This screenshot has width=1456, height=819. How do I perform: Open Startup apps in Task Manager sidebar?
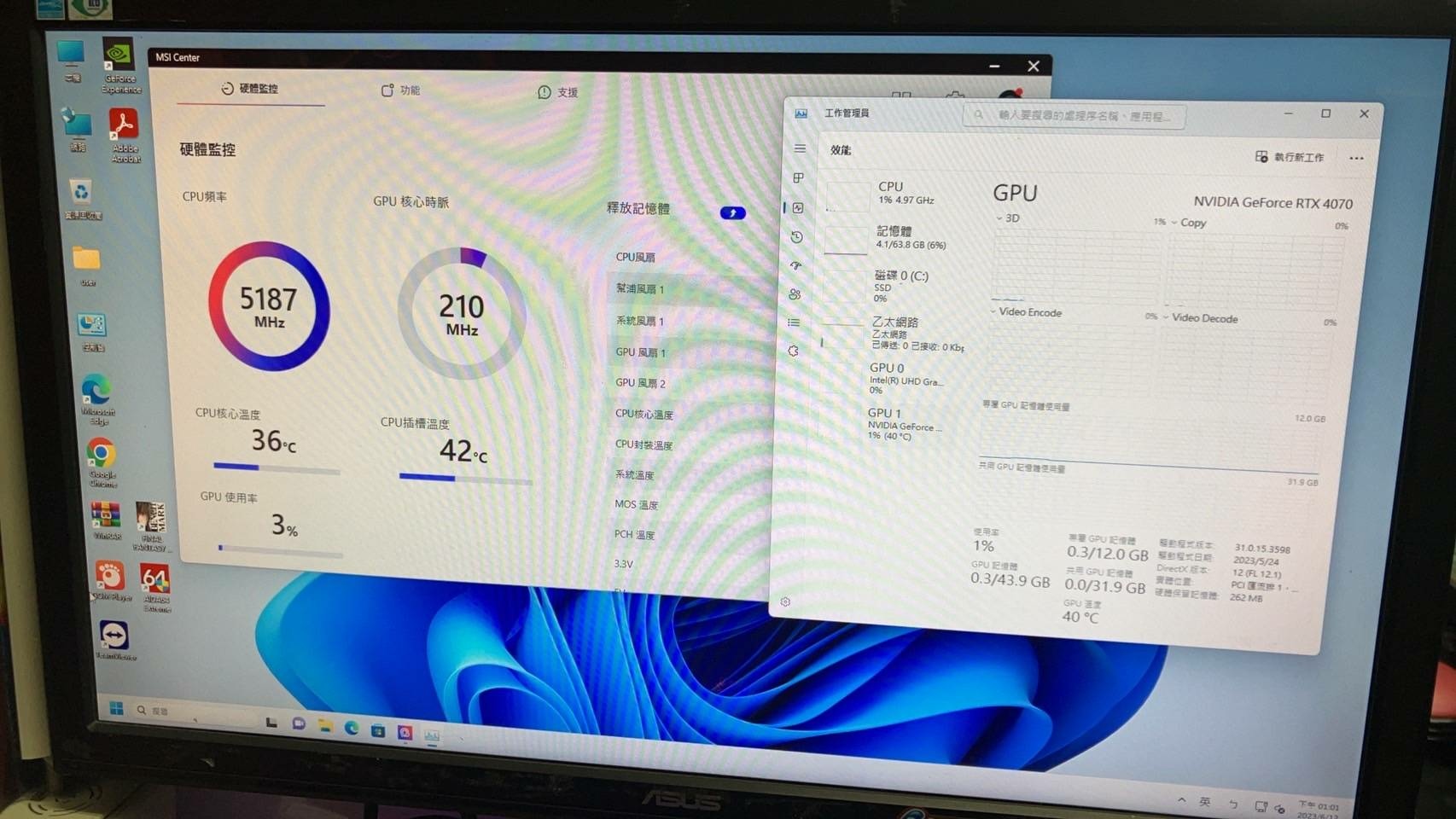click(x=796, y=265)
